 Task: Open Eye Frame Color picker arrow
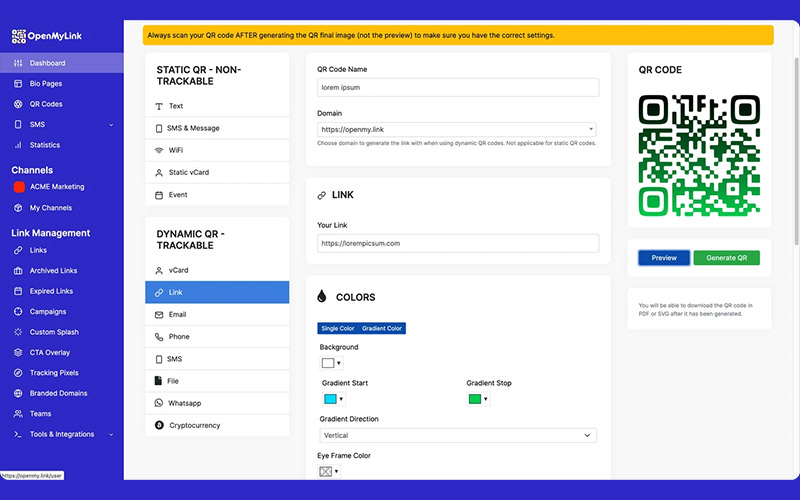pos(336,471)
